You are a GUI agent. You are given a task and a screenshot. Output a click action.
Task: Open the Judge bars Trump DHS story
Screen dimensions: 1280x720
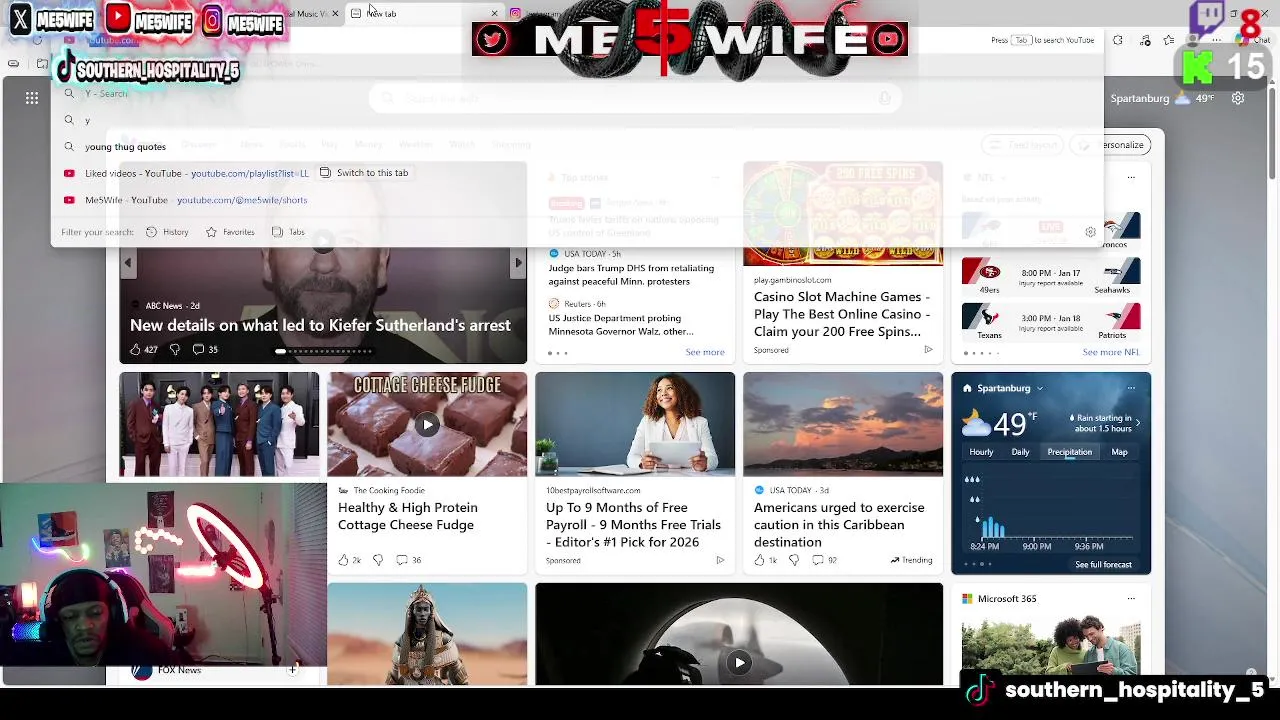(631, 274)
